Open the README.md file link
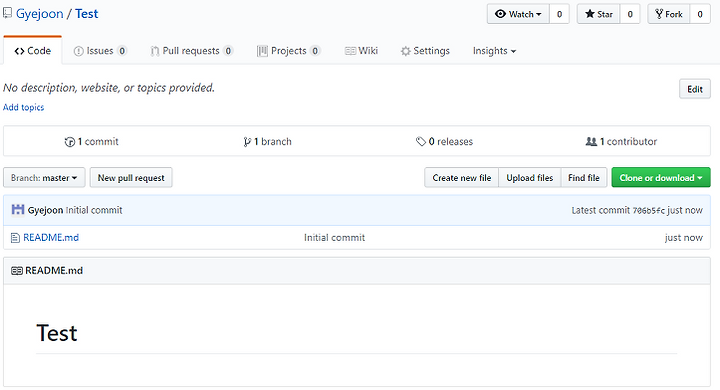The width and height of the screenshot is (720, 390). click(51, 237)
